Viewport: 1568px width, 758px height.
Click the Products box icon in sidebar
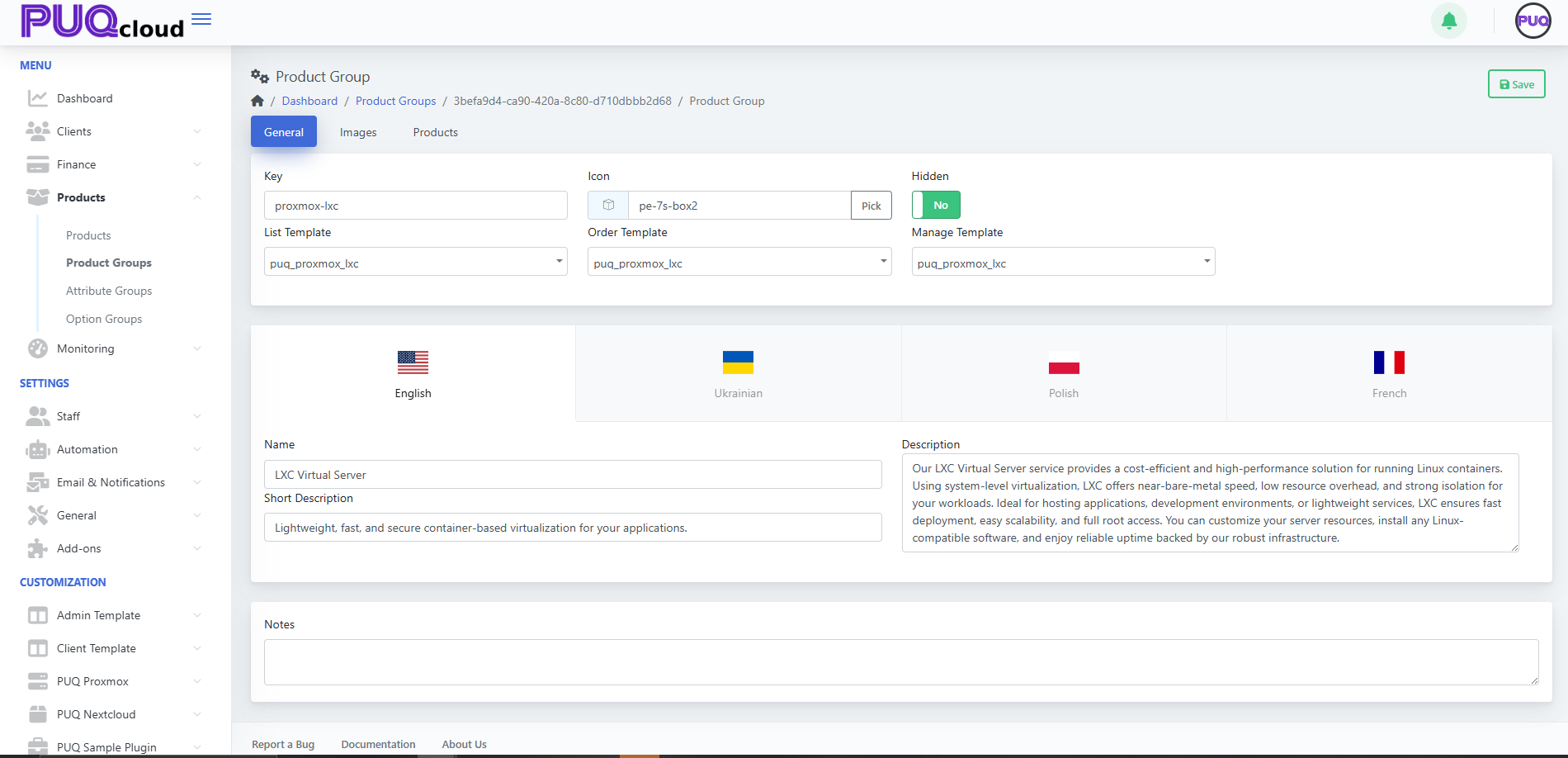pyautogui.click(x=37, y=197)
